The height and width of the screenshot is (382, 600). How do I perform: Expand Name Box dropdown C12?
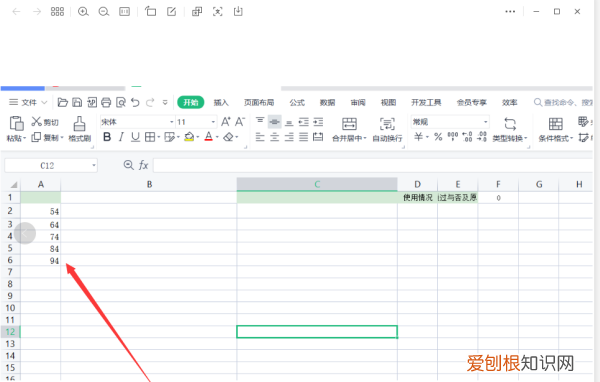point(94,165)
